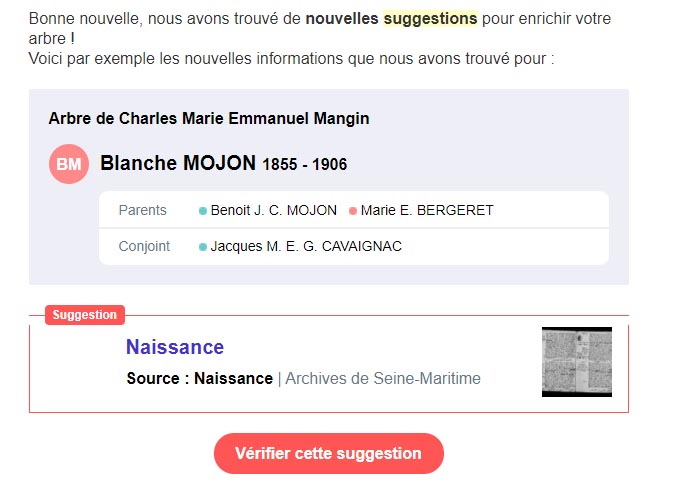This screenshot has width=687, height=490.
Task: Click the Vérifier cette suggestion button
Action: tap(329, 453)
